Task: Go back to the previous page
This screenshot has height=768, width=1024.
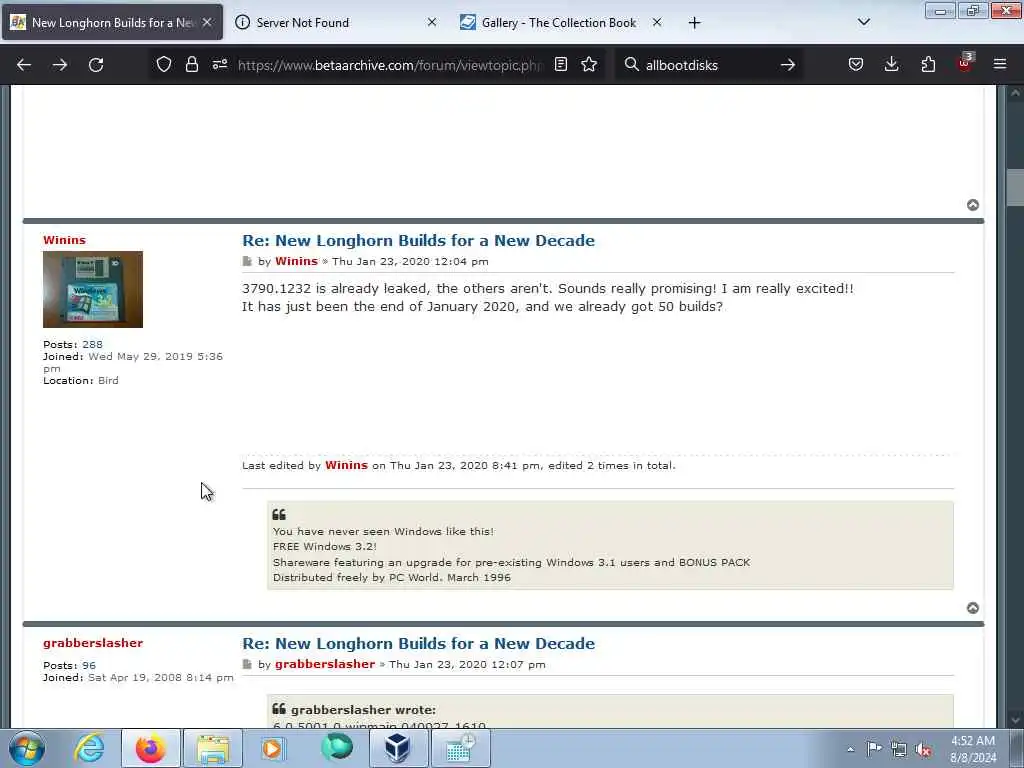Action: [x=24, y=65]
